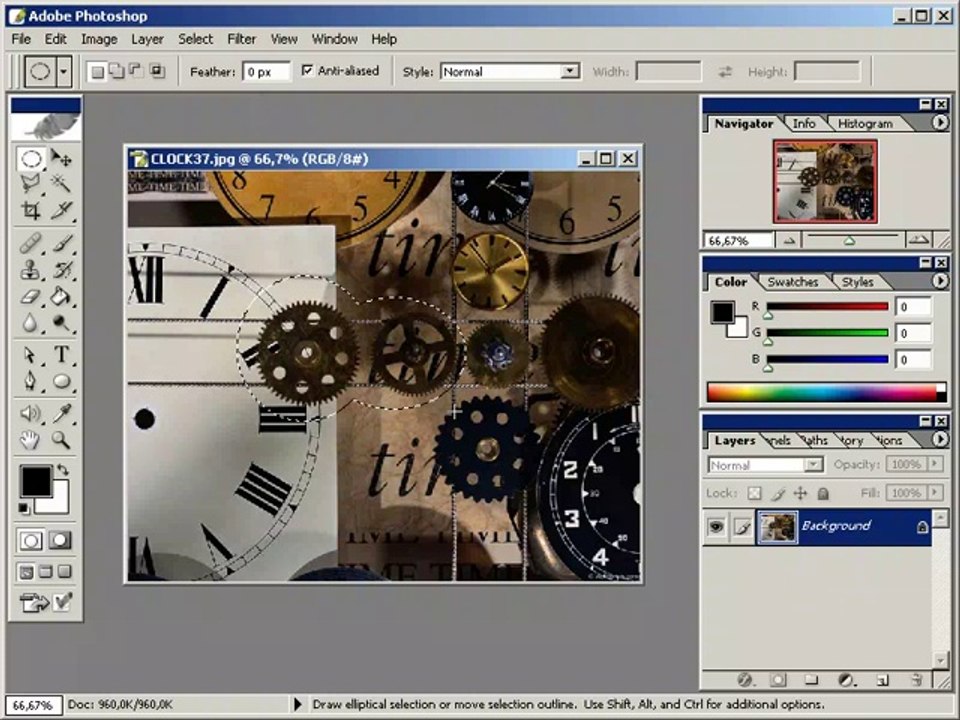Select the Polygonal Lasso tool

coord(31,183)
